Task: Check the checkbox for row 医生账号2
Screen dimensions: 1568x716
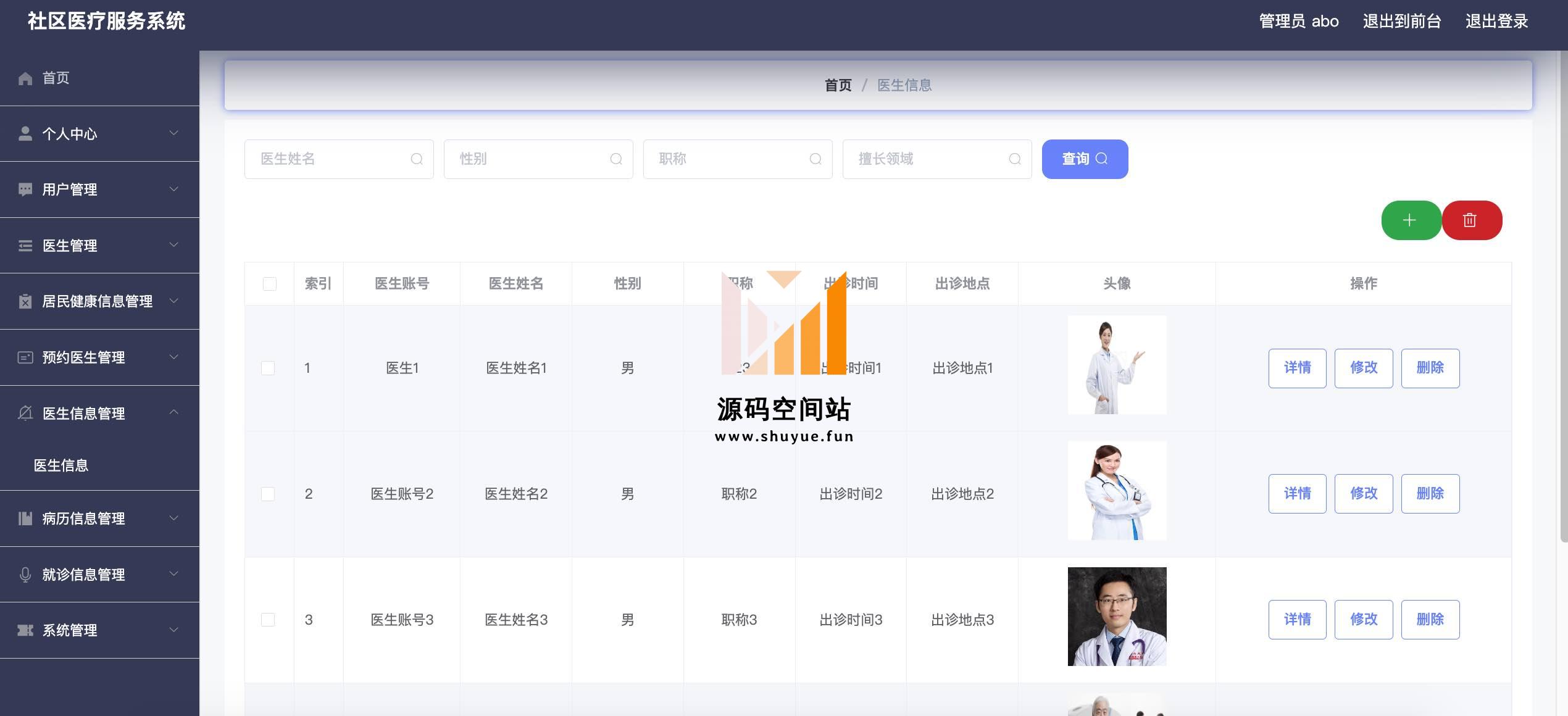Action: click(268, 494)
